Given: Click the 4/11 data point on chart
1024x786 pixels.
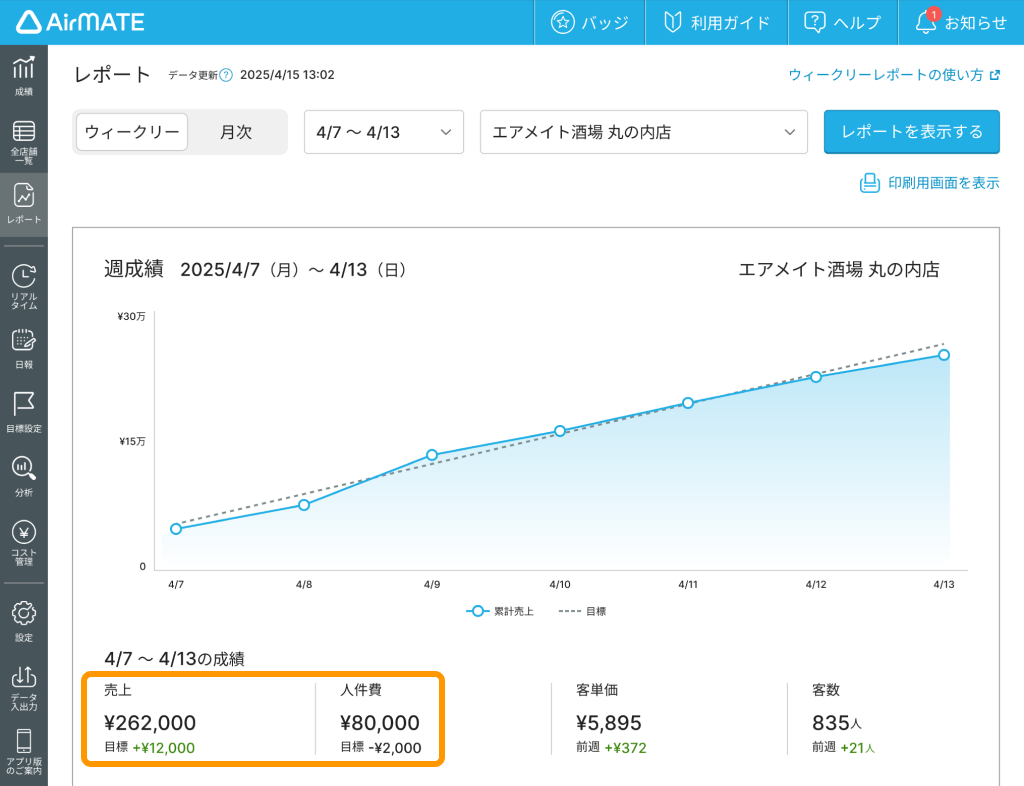Looking at the screenshot, I should (688, 403).
